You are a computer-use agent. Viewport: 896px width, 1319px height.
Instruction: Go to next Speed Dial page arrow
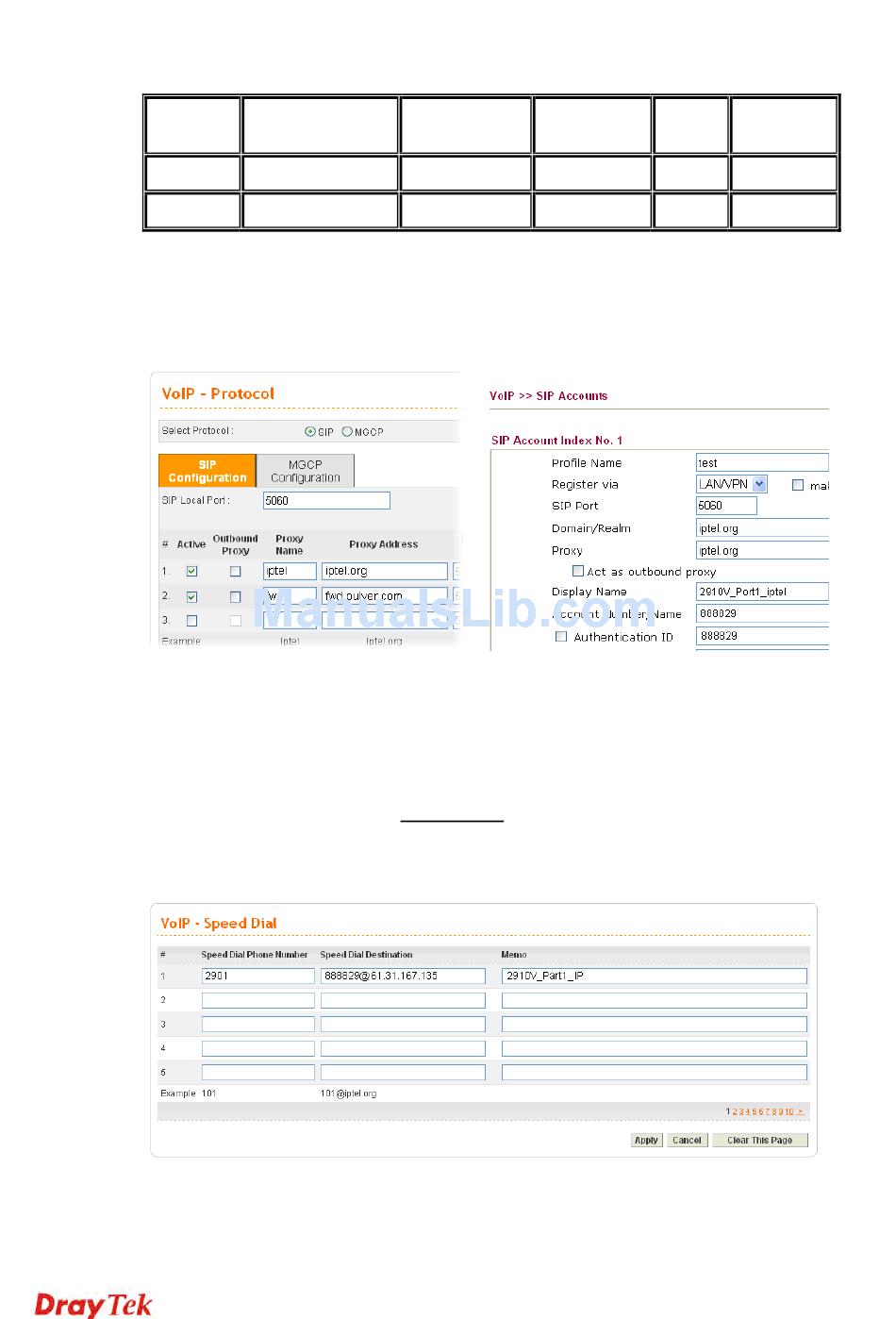801,1111
